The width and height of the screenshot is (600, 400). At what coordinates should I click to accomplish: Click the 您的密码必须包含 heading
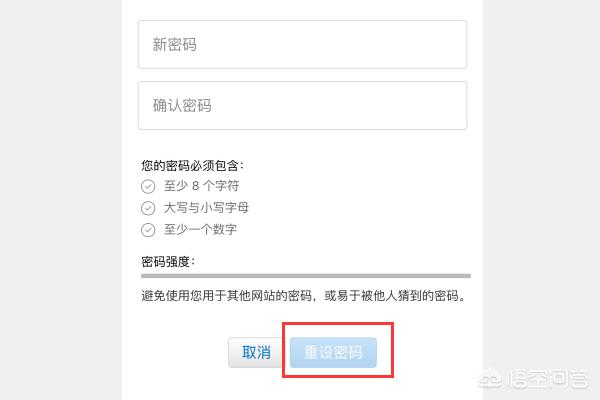point(192,165)
